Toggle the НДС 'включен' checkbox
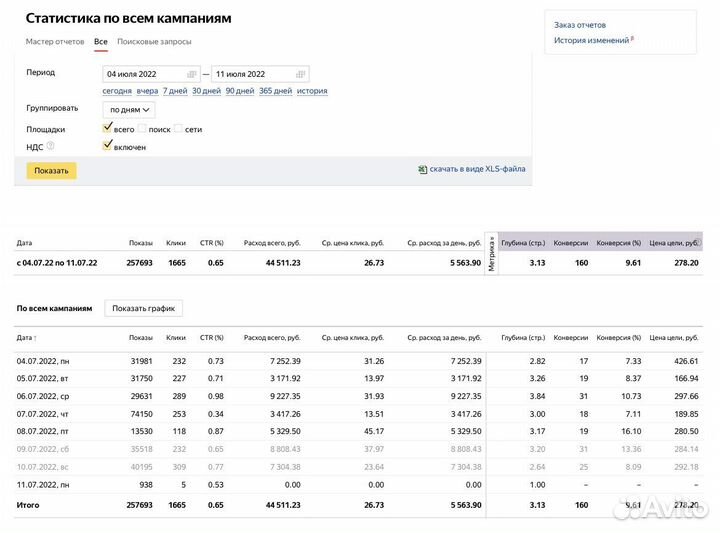The width and height of the screenshot is (720, 533). 108,146
